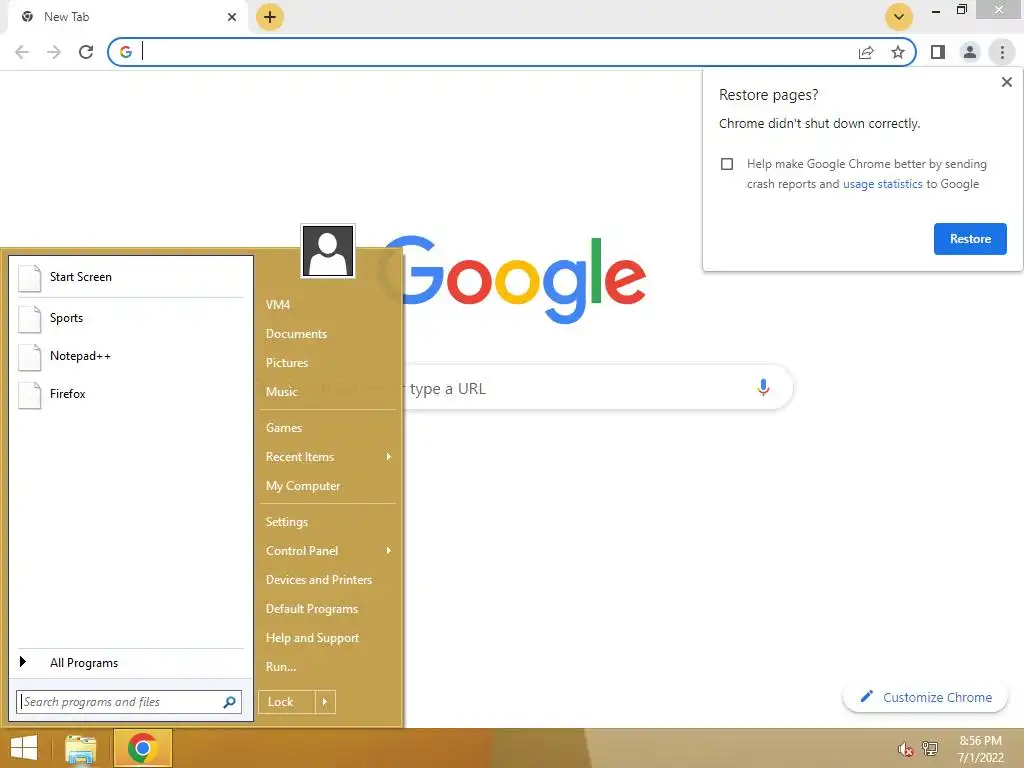The image size is (1024, 768).
Task: Click the Chrome back navigation arrow
Action: pyautogui.click(x=22, y=52)
